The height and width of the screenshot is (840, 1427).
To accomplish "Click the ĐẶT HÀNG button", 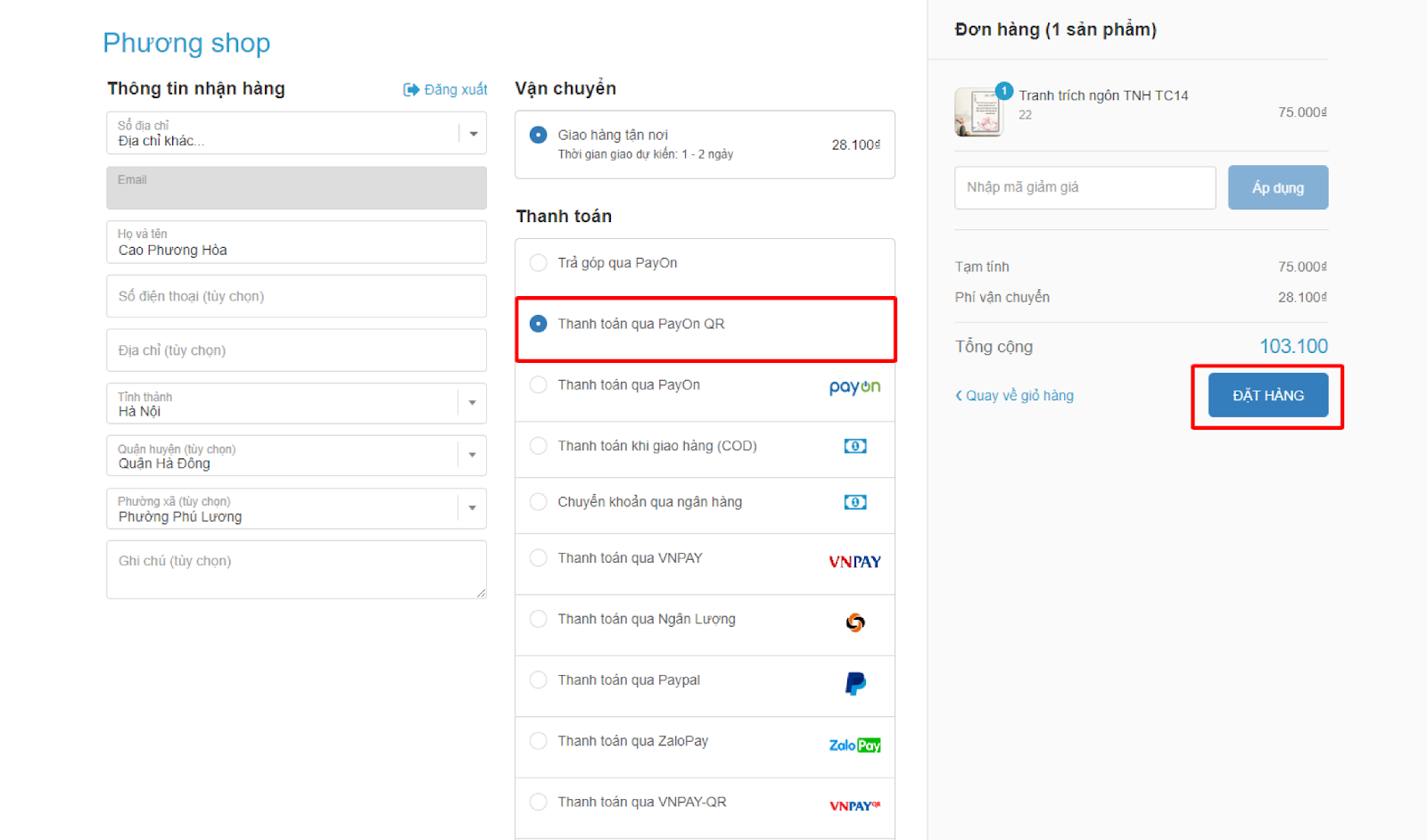I will point(1267,395).
